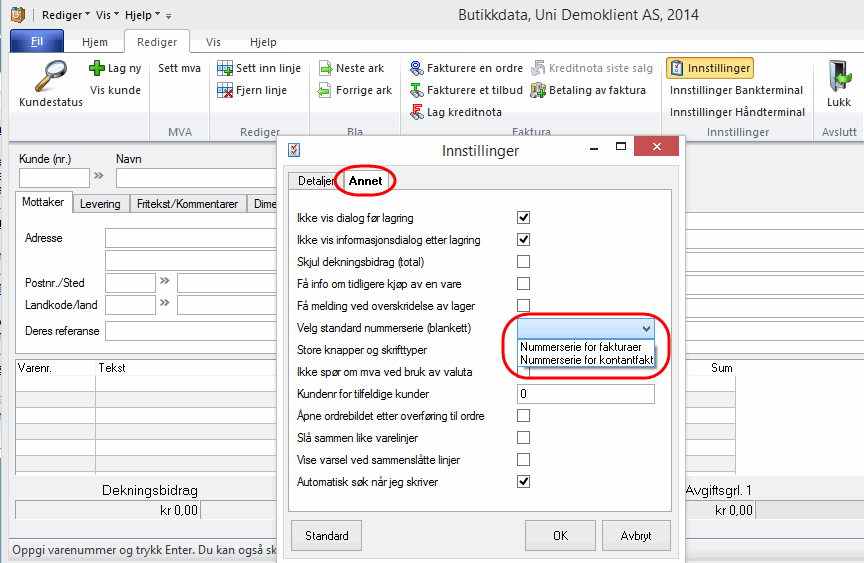Choose Nummerserie for kontantfakt option
This screenshot has width=864, height=563.
point(586,359)
